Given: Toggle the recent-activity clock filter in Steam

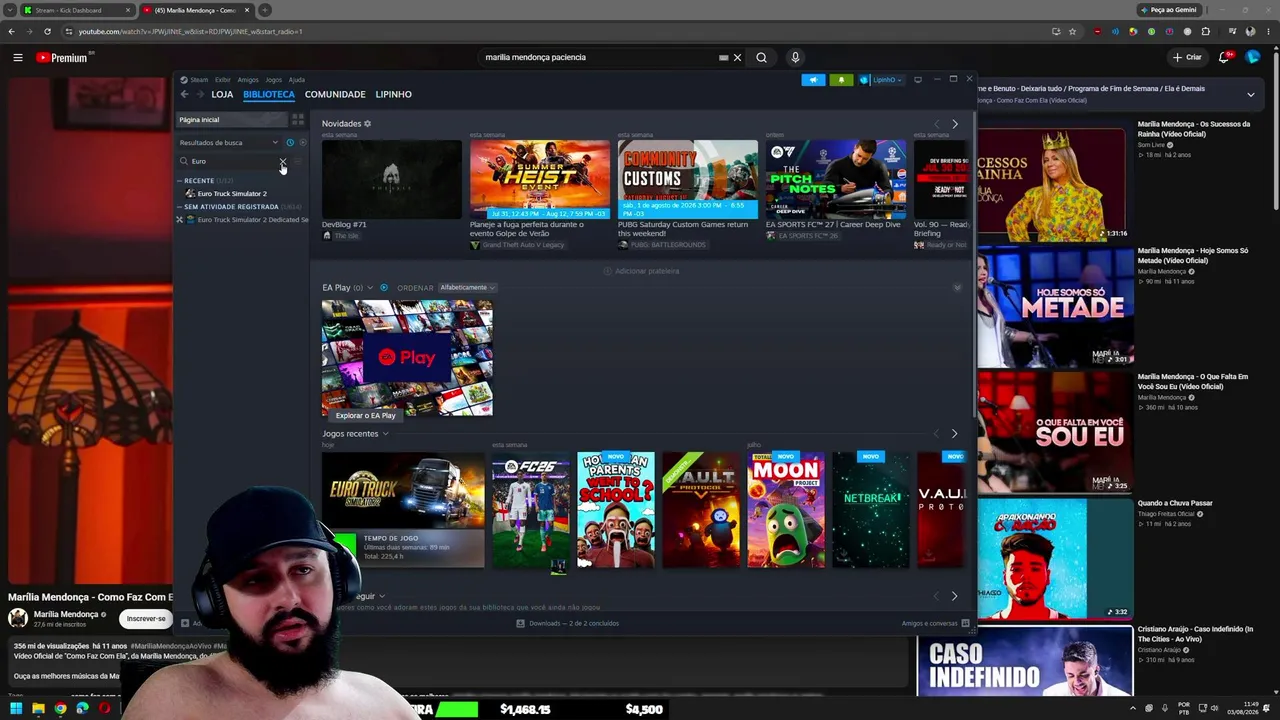Looking at the screenshot, I should pyautogui.click(x=290, y=143).
